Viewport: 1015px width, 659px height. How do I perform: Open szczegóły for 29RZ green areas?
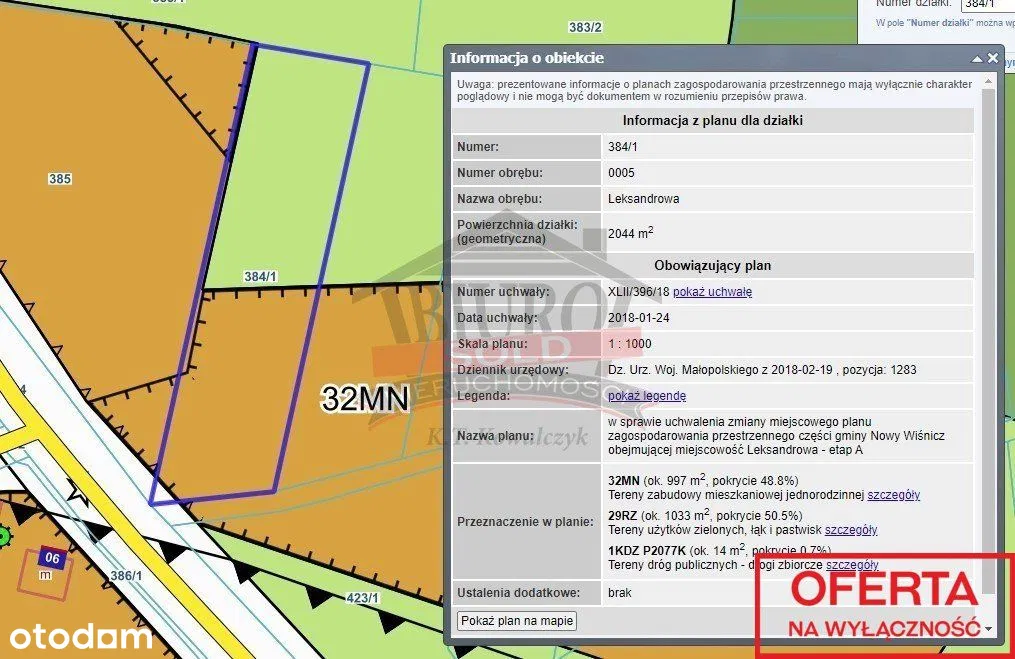(851, 530)
